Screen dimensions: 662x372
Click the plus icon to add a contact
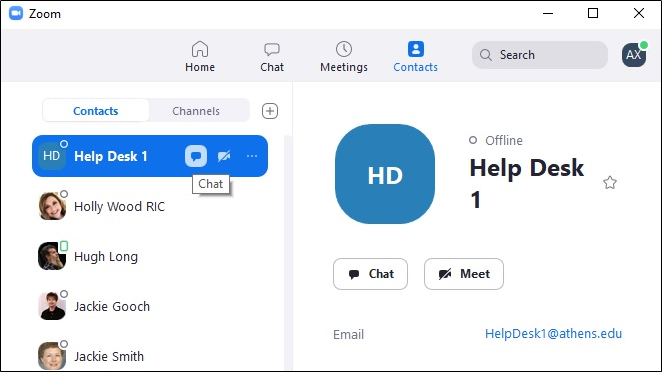click(270, 111)
